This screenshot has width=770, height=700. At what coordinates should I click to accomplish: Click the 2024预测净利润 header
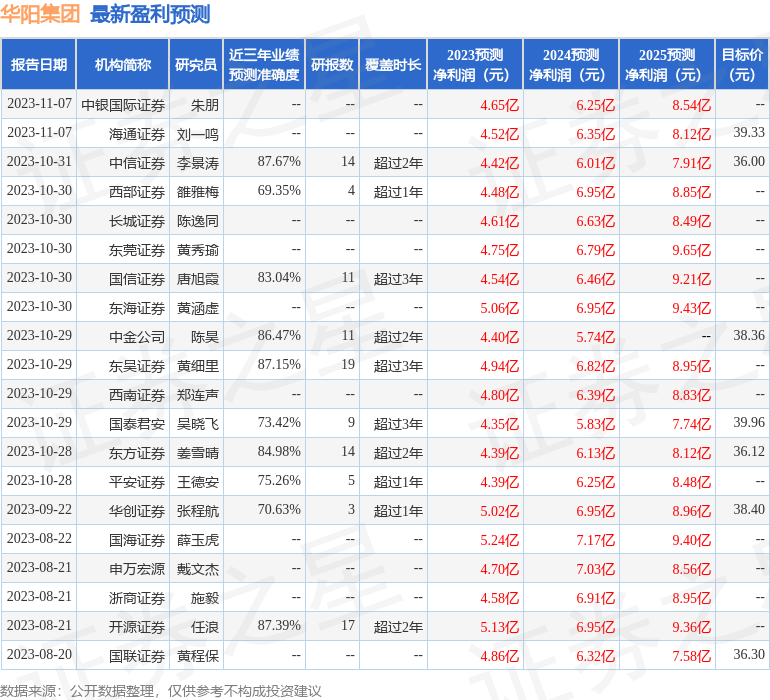click(x=571, y=64)
